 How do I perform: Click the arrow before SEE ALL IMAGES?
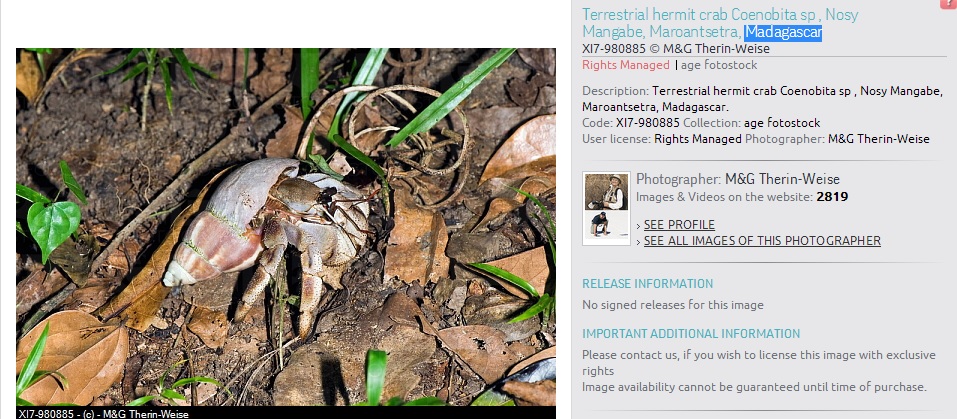[638, 242]
